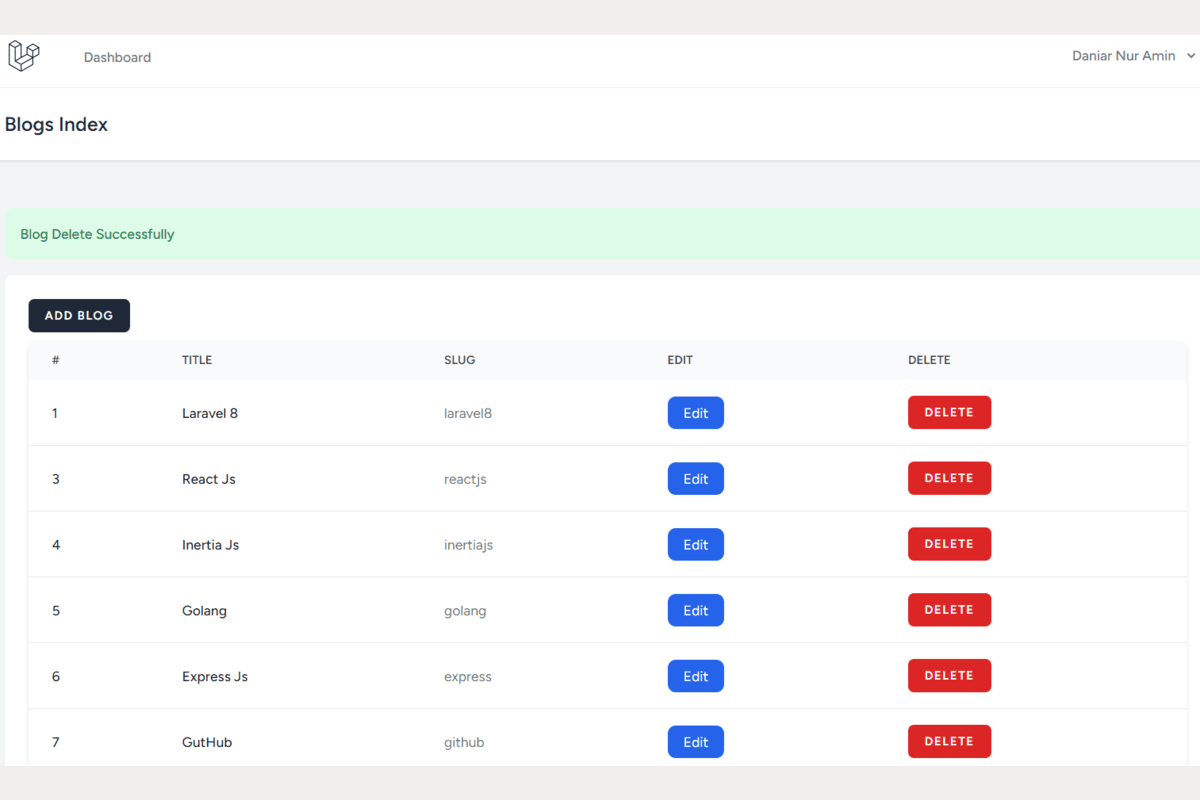Screen dimensions: 1200x800
Task: Click the Laravel logo icon
Action: pyautogui.click(x=24, y=56)
